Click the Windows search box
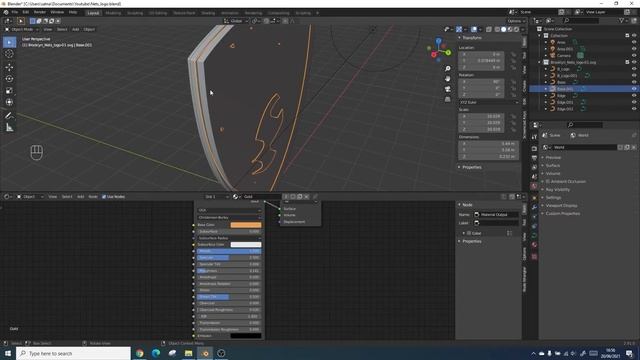This screenshot has height=360, width=640. coord(73,353)
